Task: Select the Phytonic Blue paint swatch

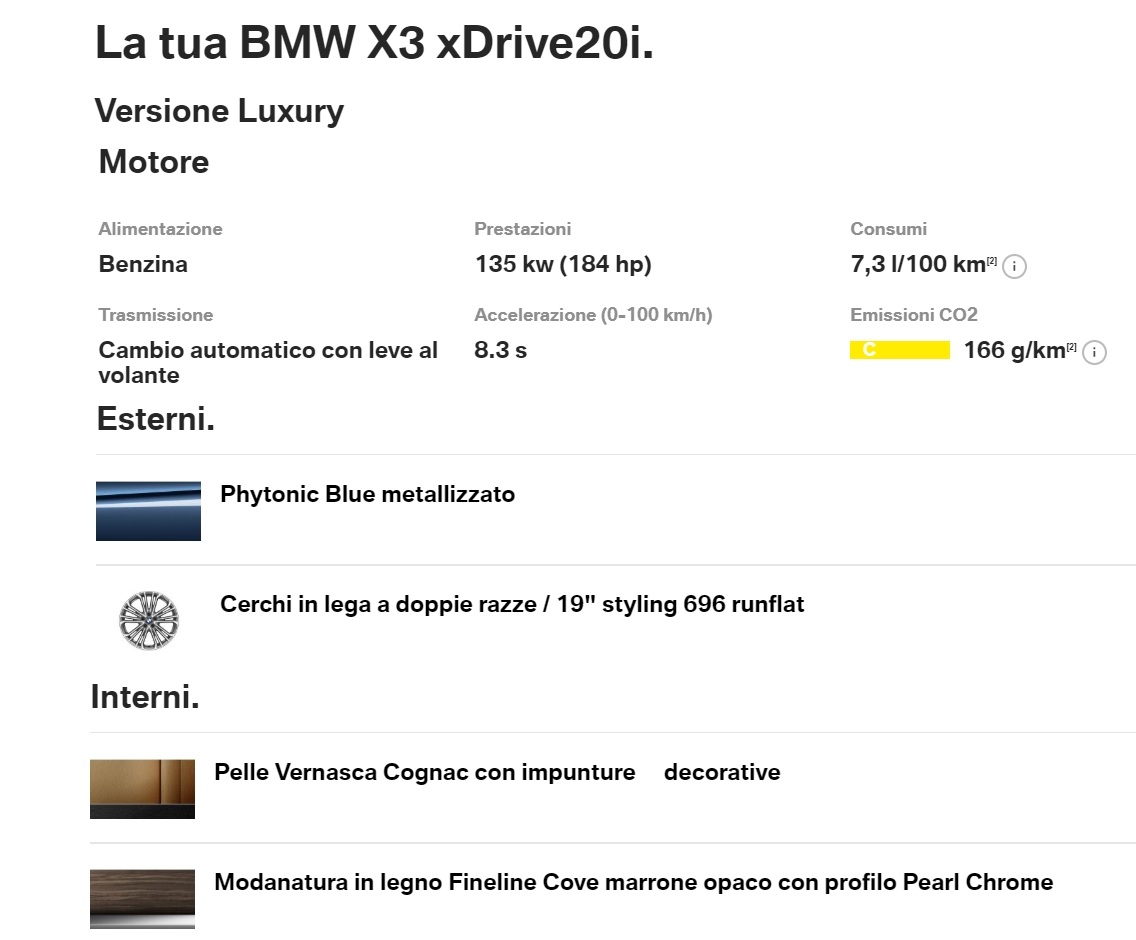Action: point(148,510)
